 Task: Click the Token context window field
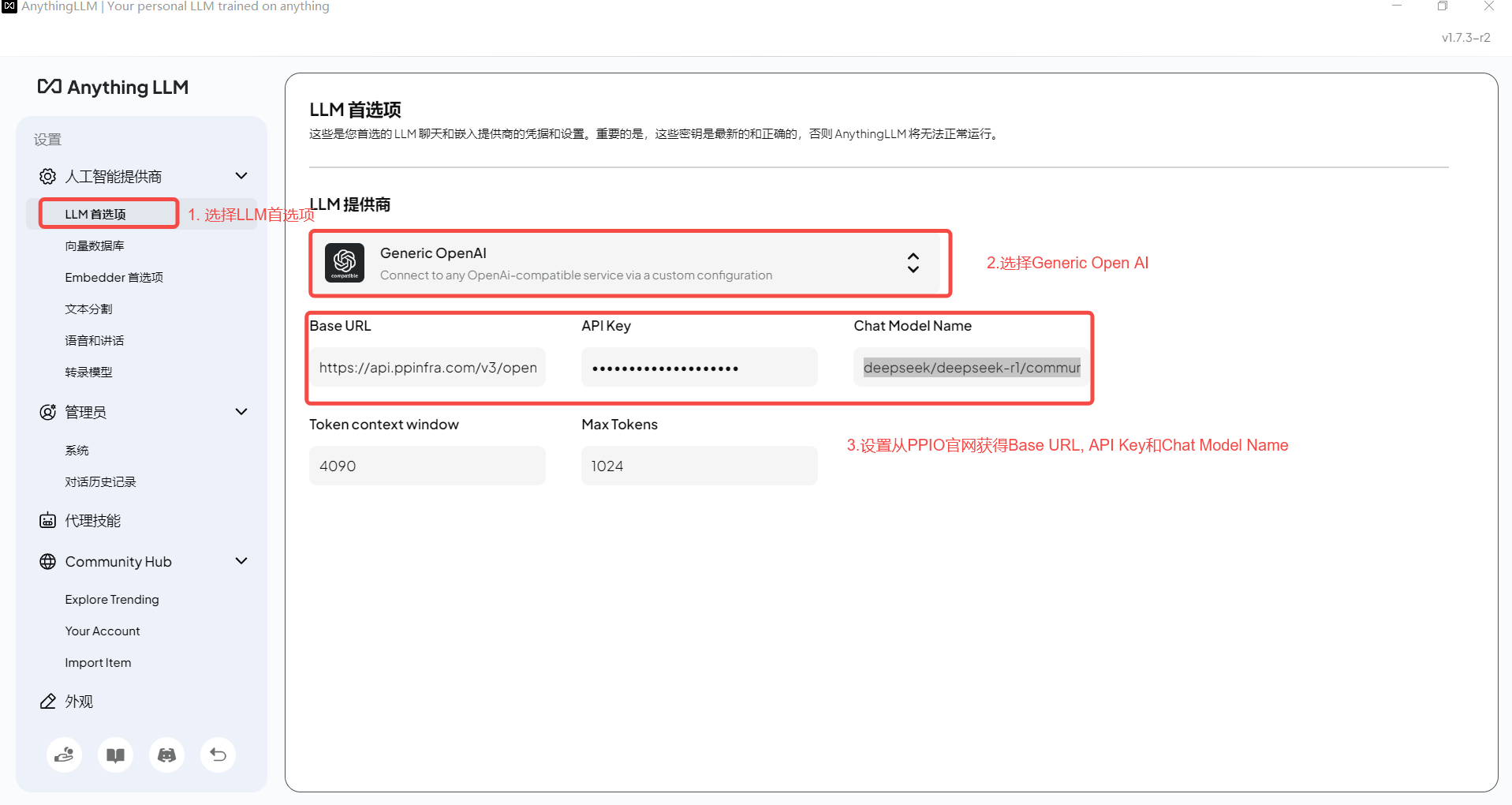click(x=427, y=466)
